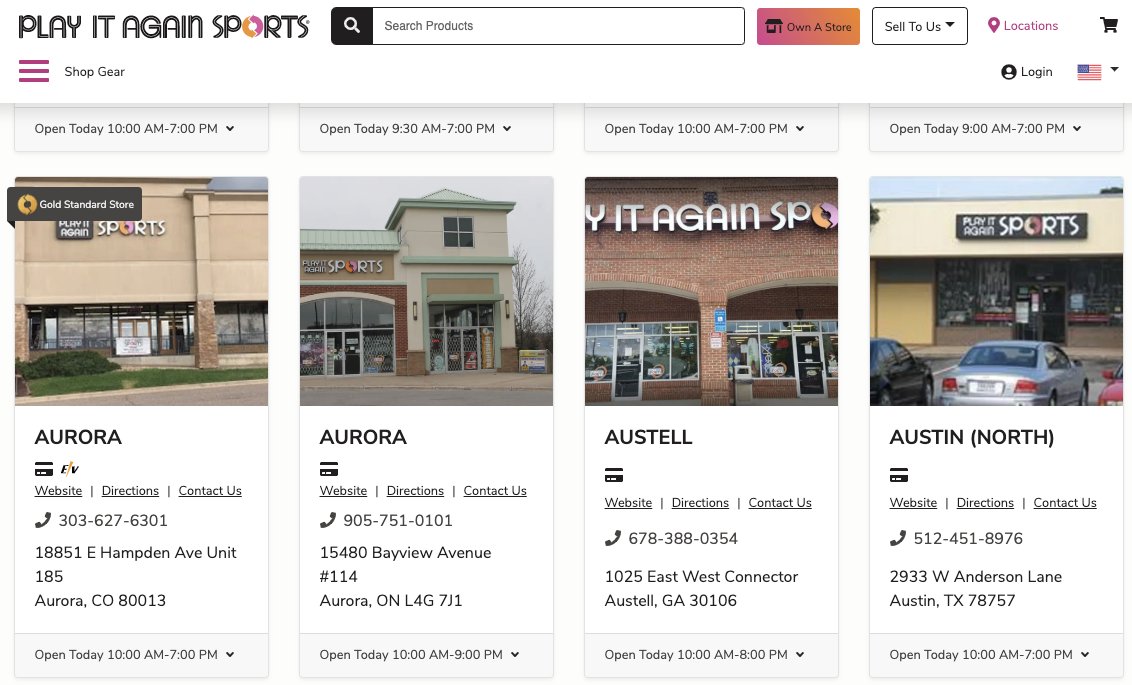Open Aurora ON store photo

click(426, 291)
